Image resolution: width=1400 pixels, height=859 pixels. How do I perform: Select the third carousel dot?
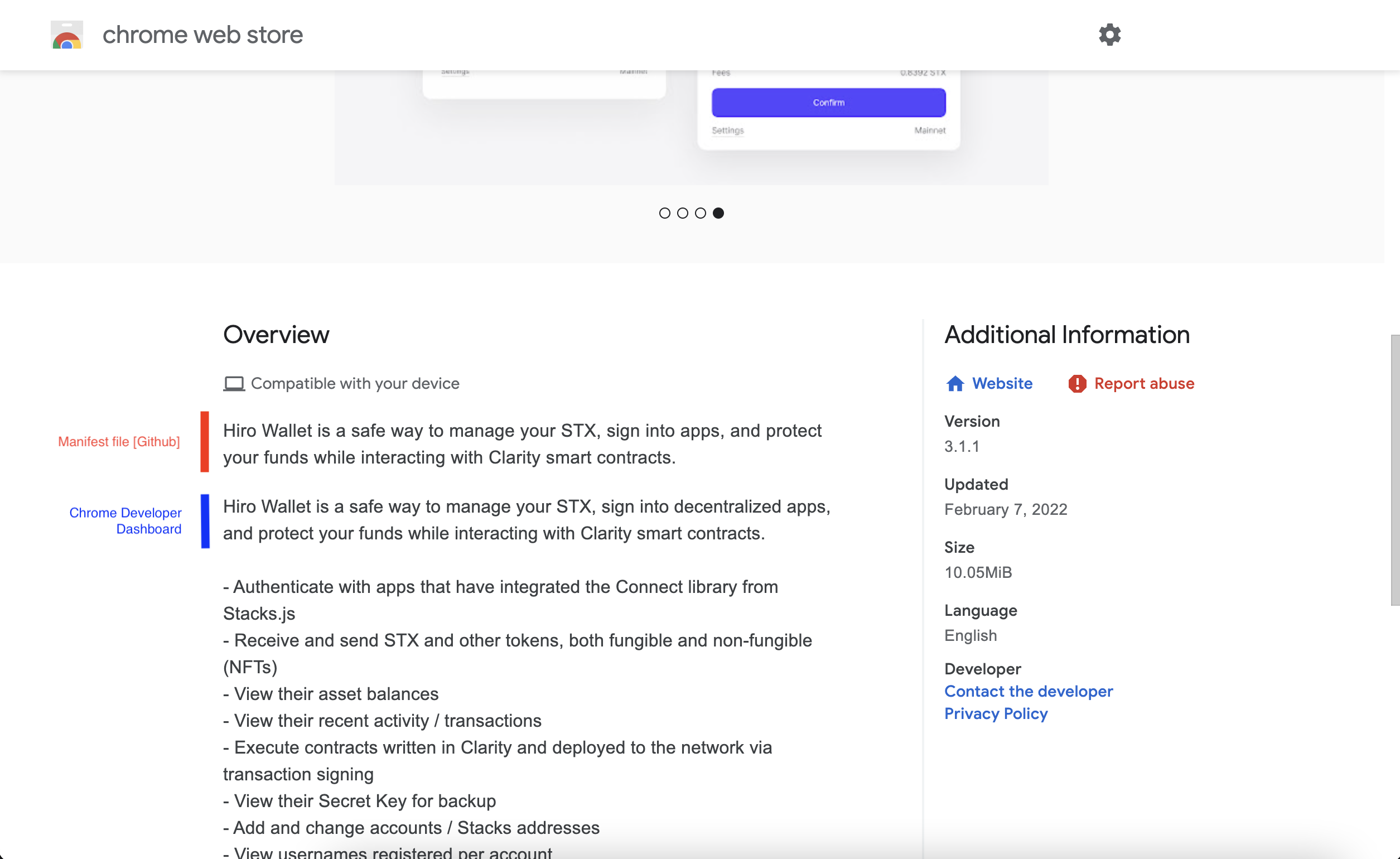click(700, 213)
